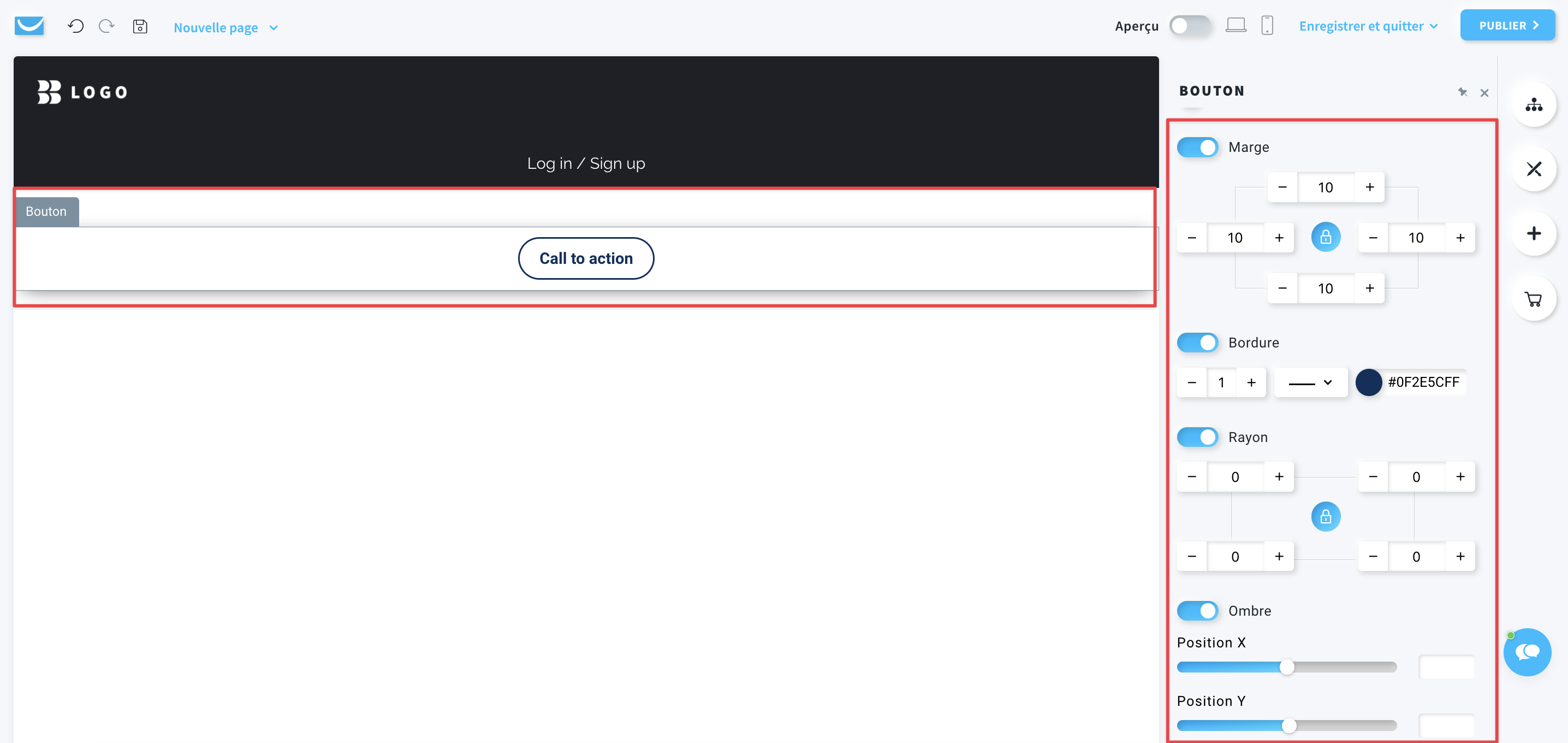Adjust the Position Y slider handle
The height and width of the screenshot is (743, 1568).
[x=1288, y=726]
